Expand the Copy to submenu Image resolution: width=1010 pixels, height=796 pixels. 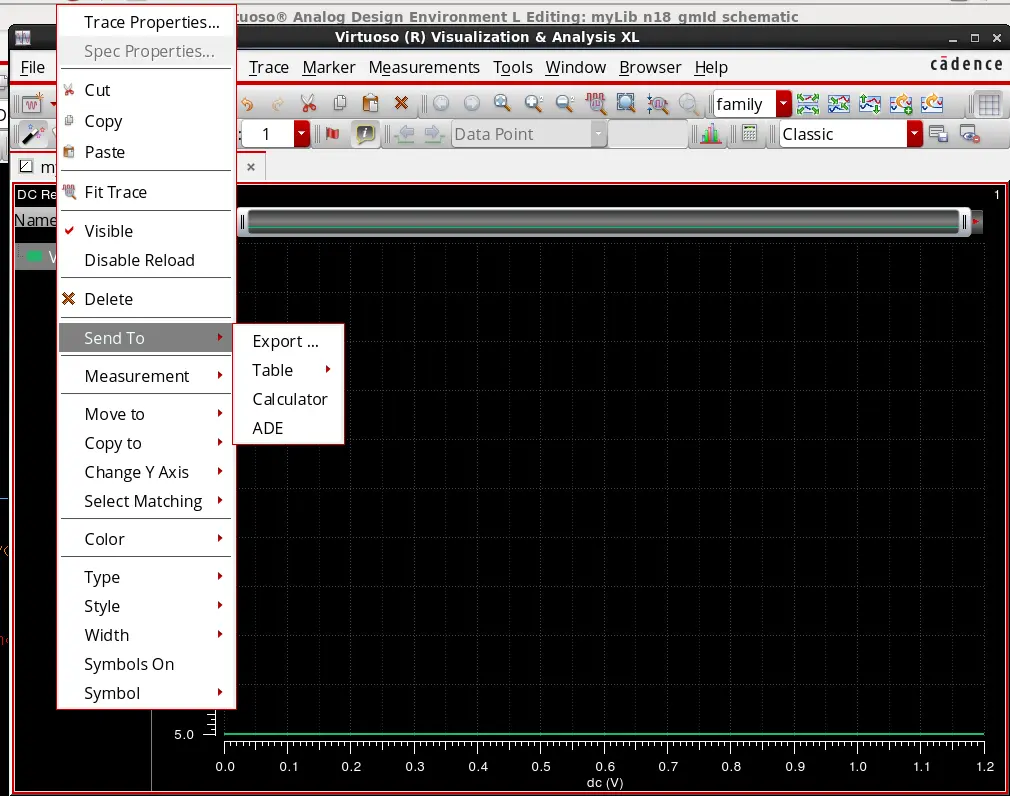[x=146, y=443]
